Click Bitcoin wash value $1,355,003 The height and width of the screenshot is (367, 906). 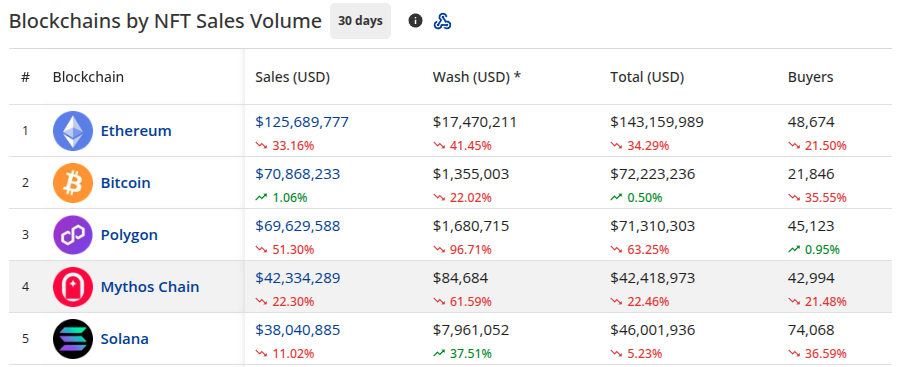pyautogui.click(x=471, y=174)
